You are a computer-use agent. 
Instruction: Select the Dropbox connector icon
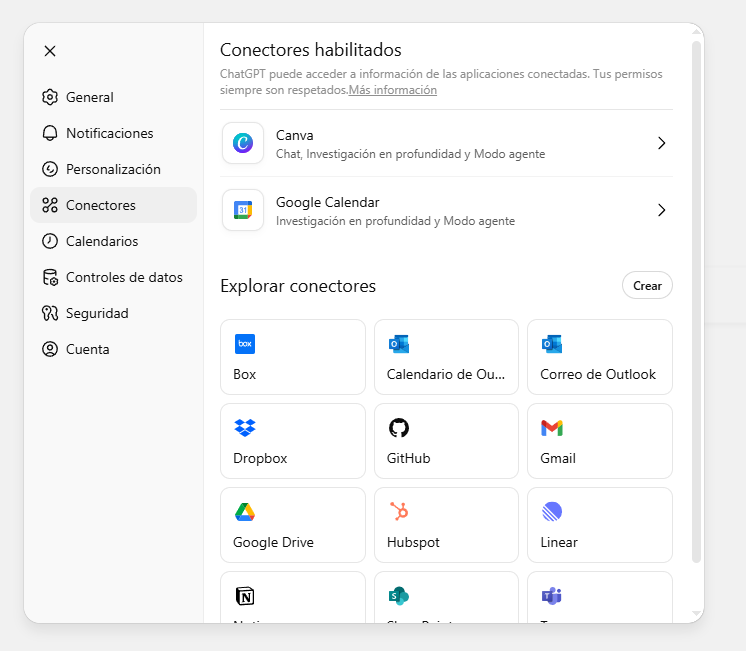[245, 428]
